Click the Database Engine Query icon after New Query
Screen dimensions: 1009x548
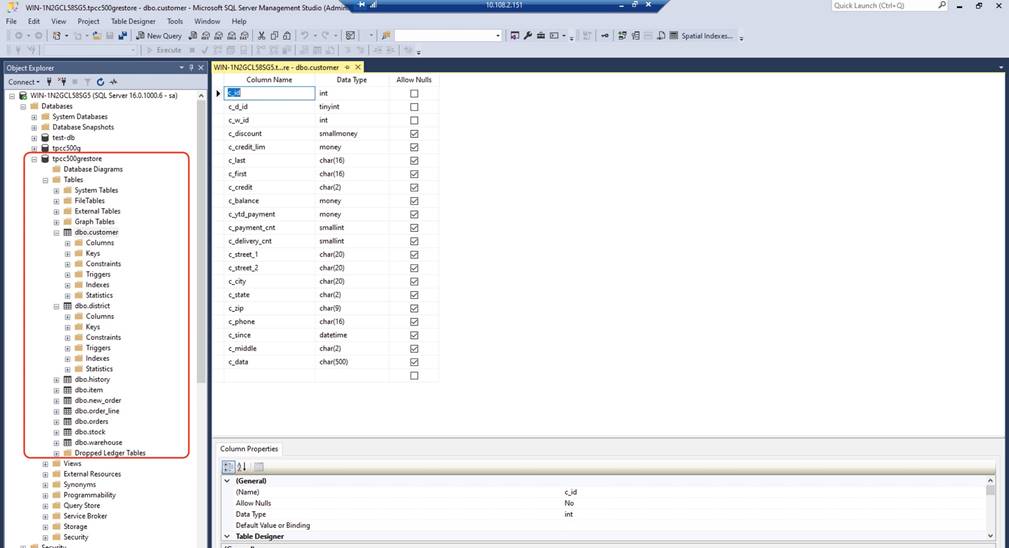point(192,36)
